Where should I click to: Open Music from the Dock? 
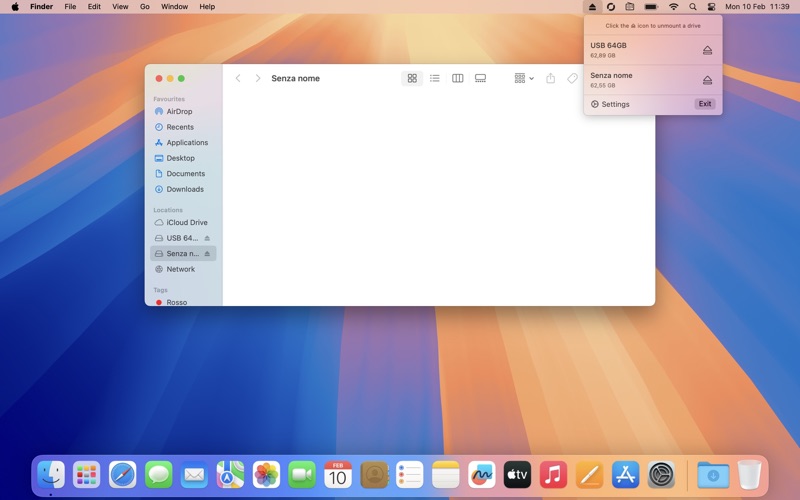click(553, 474)
